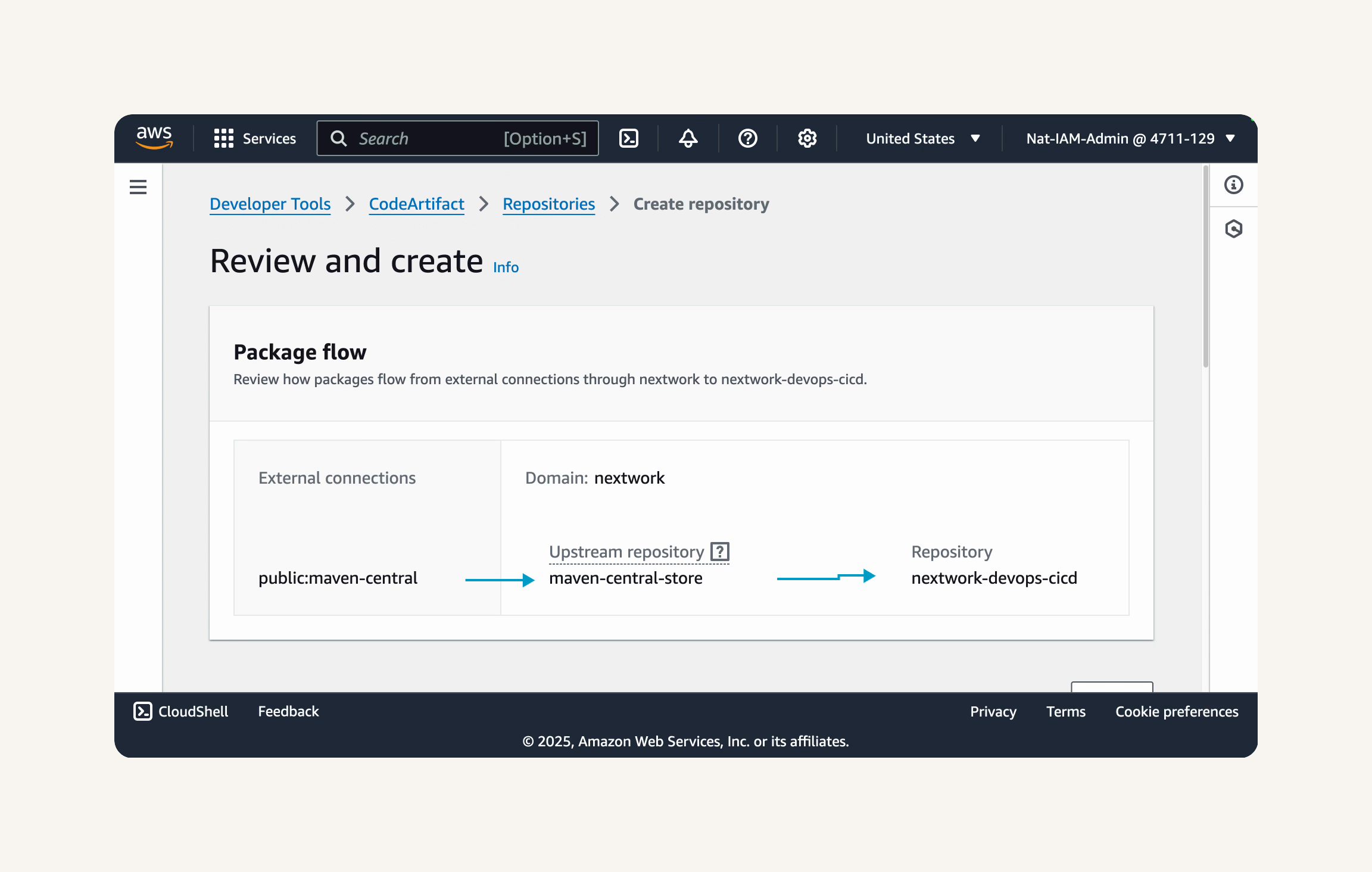Open the hexagon tools icon on right sidebar

pyautogui.click(x=1234, y=229)
